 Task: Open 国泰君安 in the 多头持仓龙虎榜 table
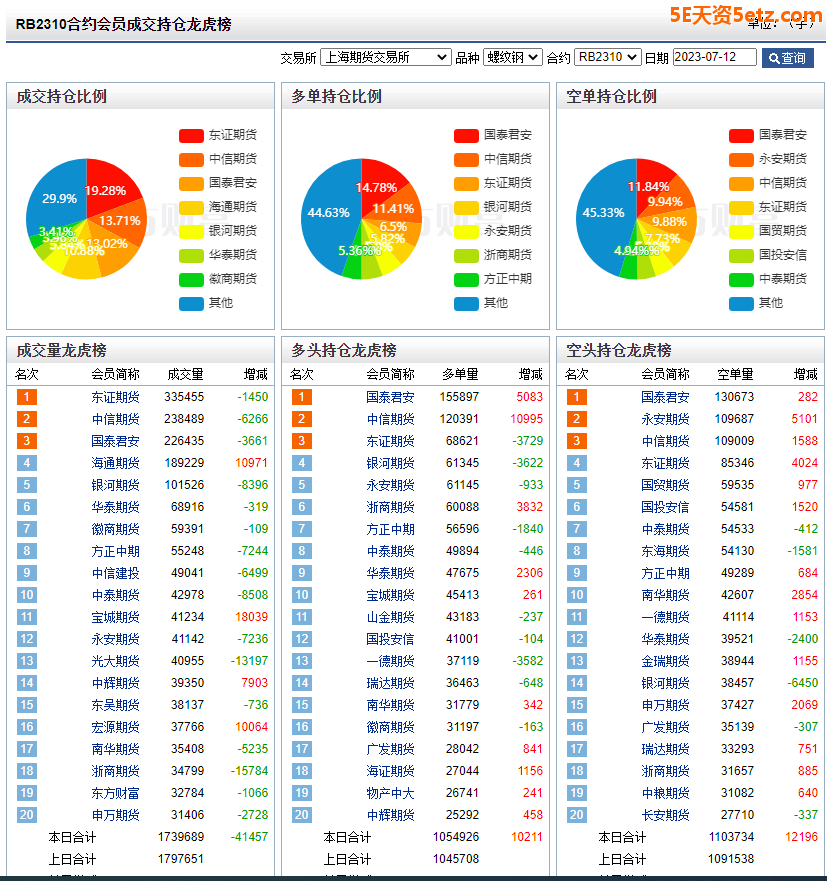point(390,397)
